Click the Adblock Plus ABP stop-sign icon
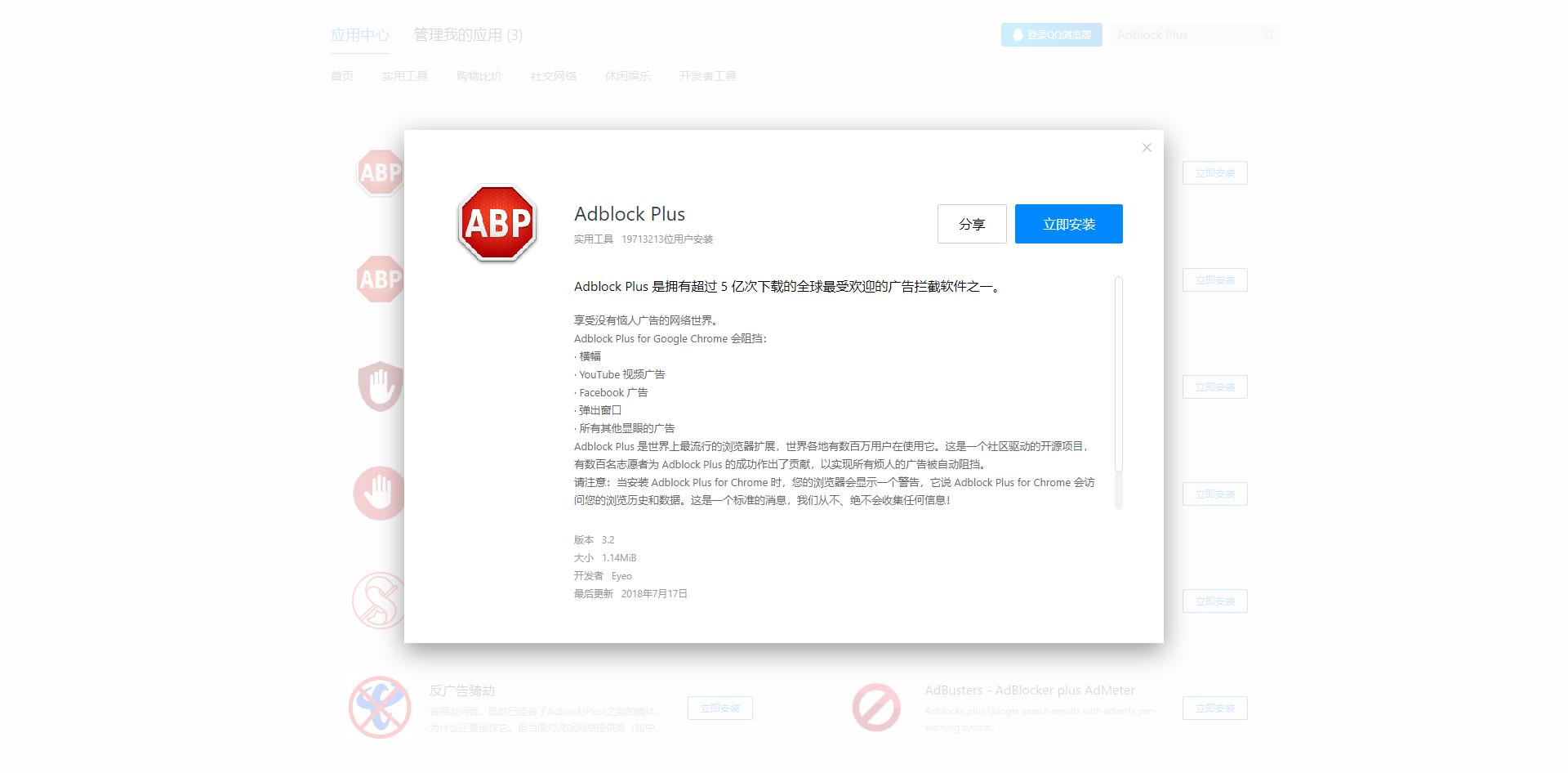 pyautogui.click(x=496, y=223)
